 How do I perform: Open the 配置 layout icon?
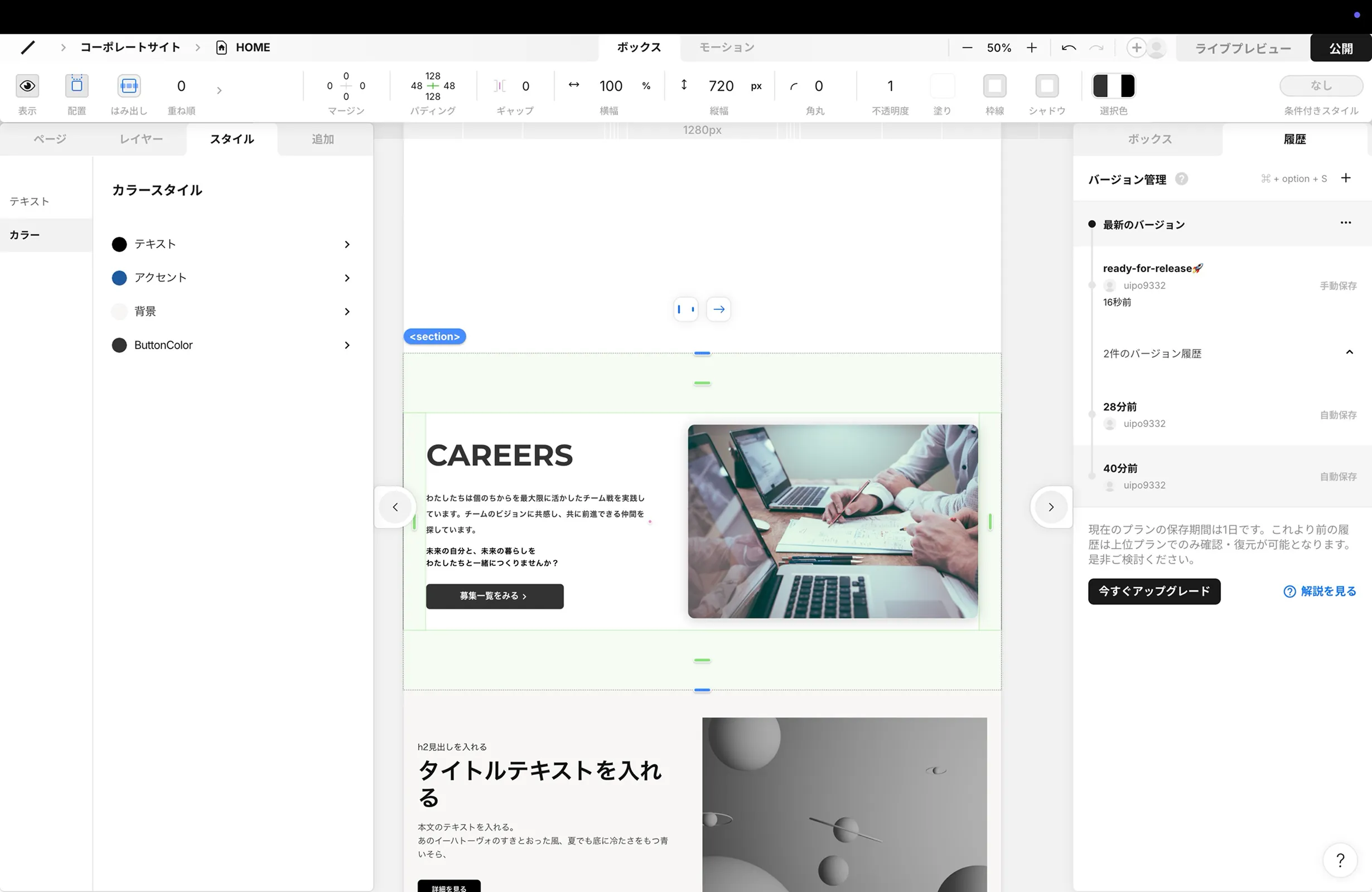tap(76, 86)
